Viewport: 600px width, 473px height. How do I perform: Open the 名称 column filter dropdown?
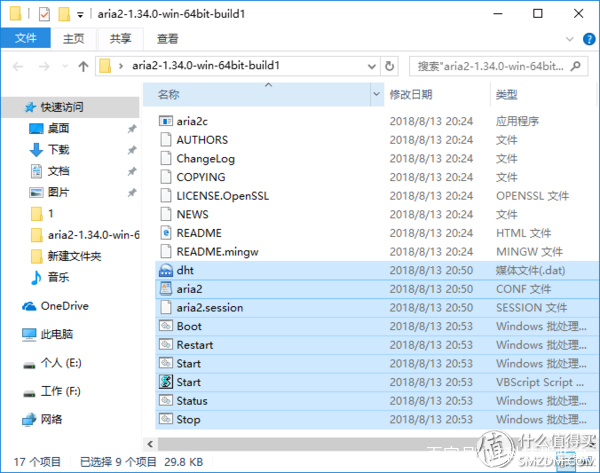[377, 94]
